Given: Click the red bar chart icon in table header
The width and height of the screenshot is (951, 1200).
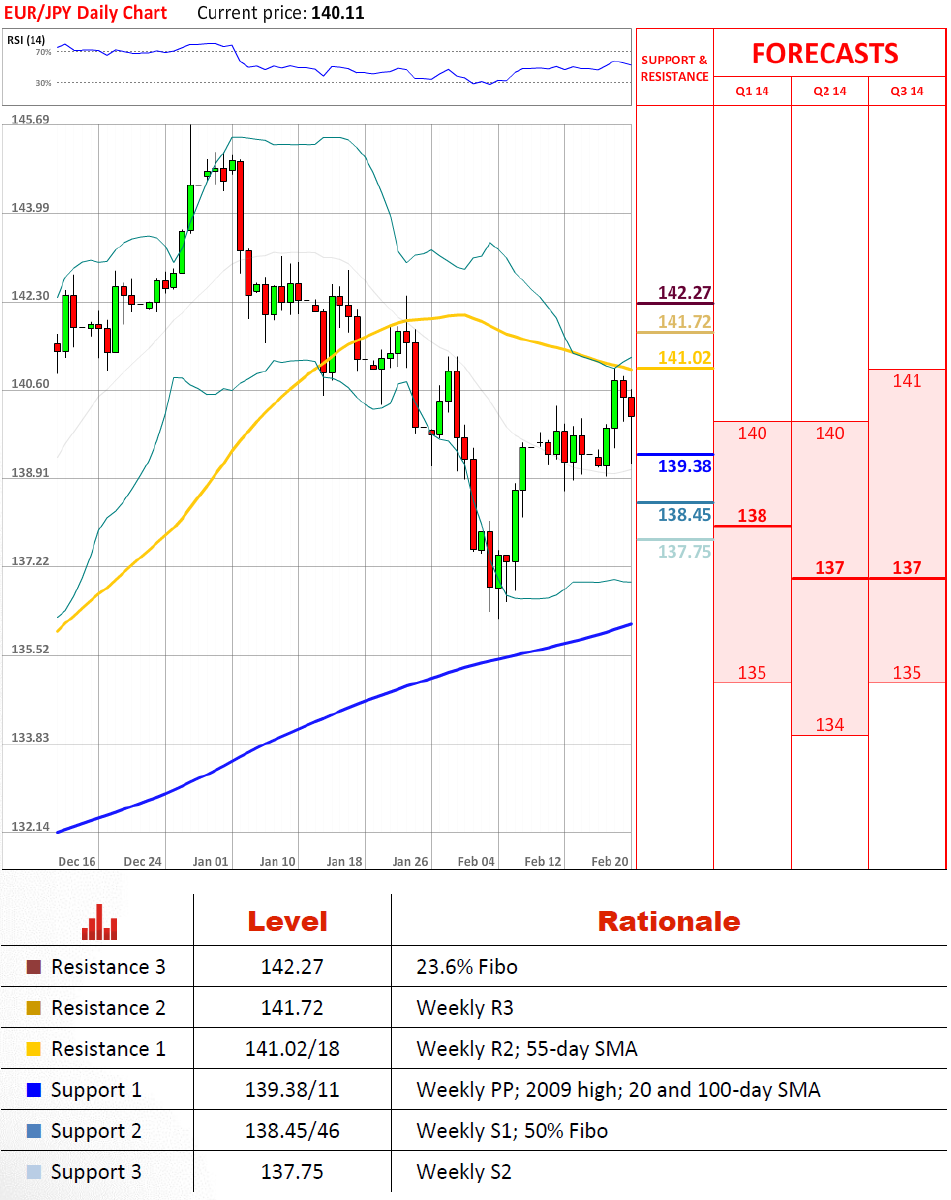Looking at the screenshot, I should (x=100, y=922).
